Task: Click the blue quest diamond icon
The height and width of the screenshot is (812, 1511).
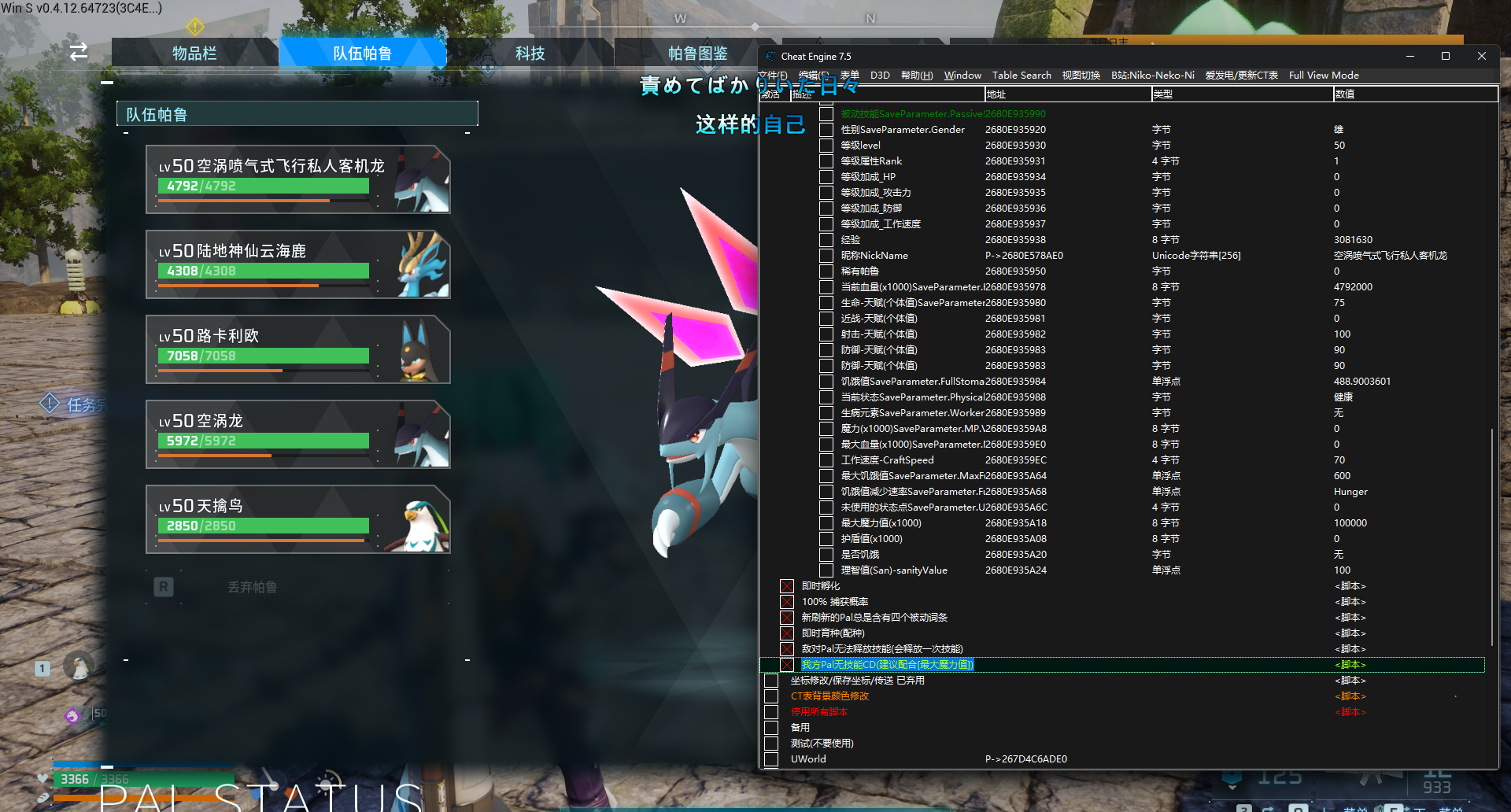Action: point(49,404)
